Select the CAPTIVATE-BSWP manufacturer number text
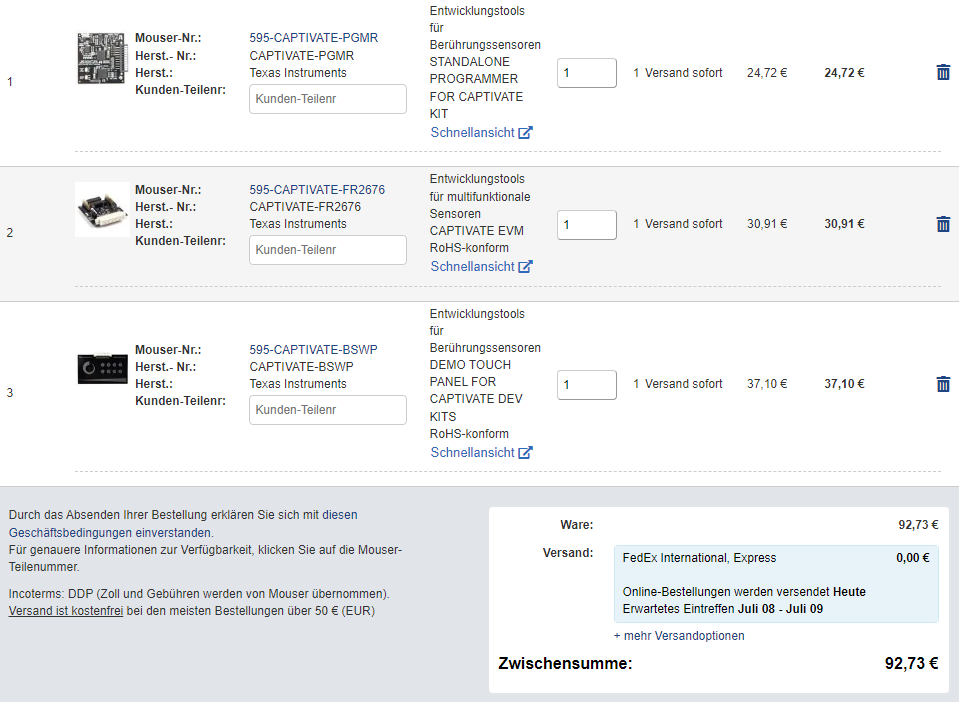 pyautogui.click(x=301, y=367)
